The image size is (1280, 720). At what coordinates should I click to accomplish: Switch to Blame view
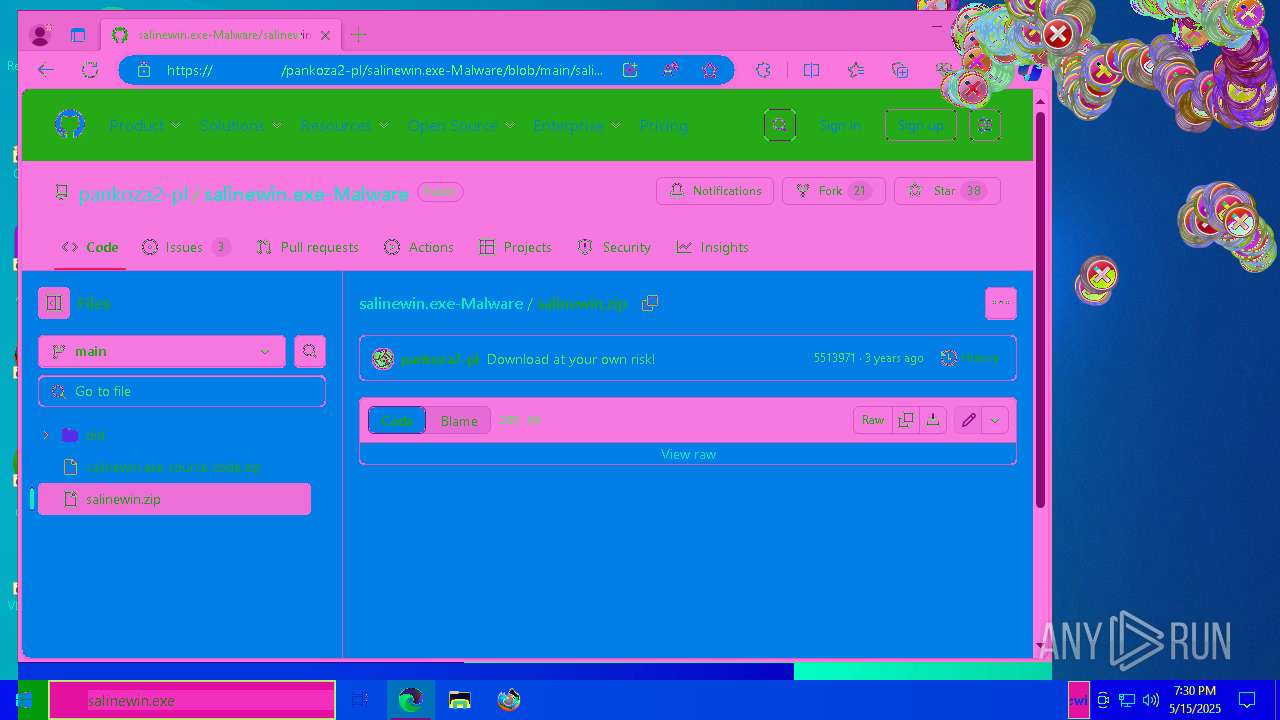coord(459,421)
